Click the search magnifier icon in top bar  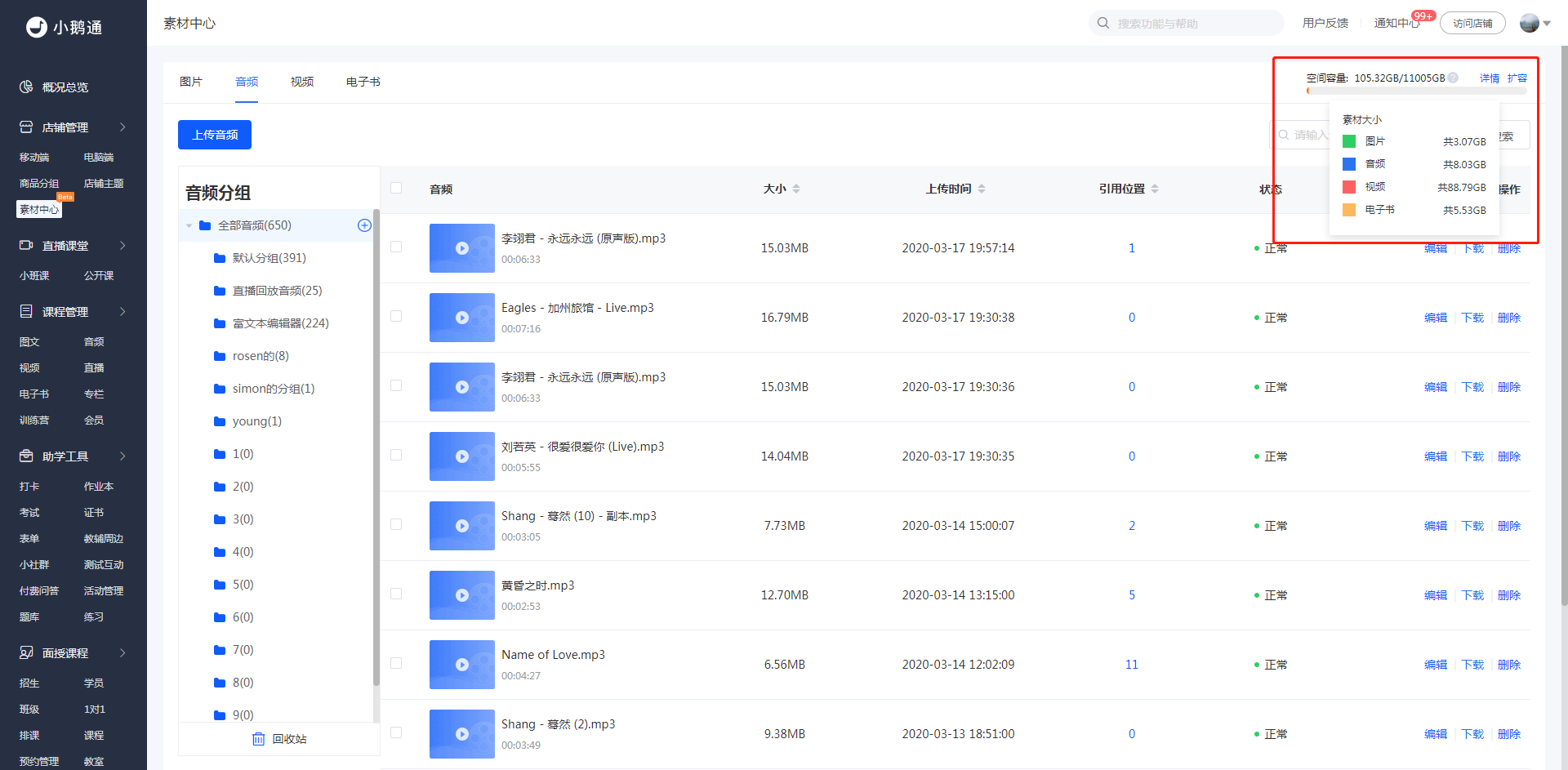point(1103,23)
